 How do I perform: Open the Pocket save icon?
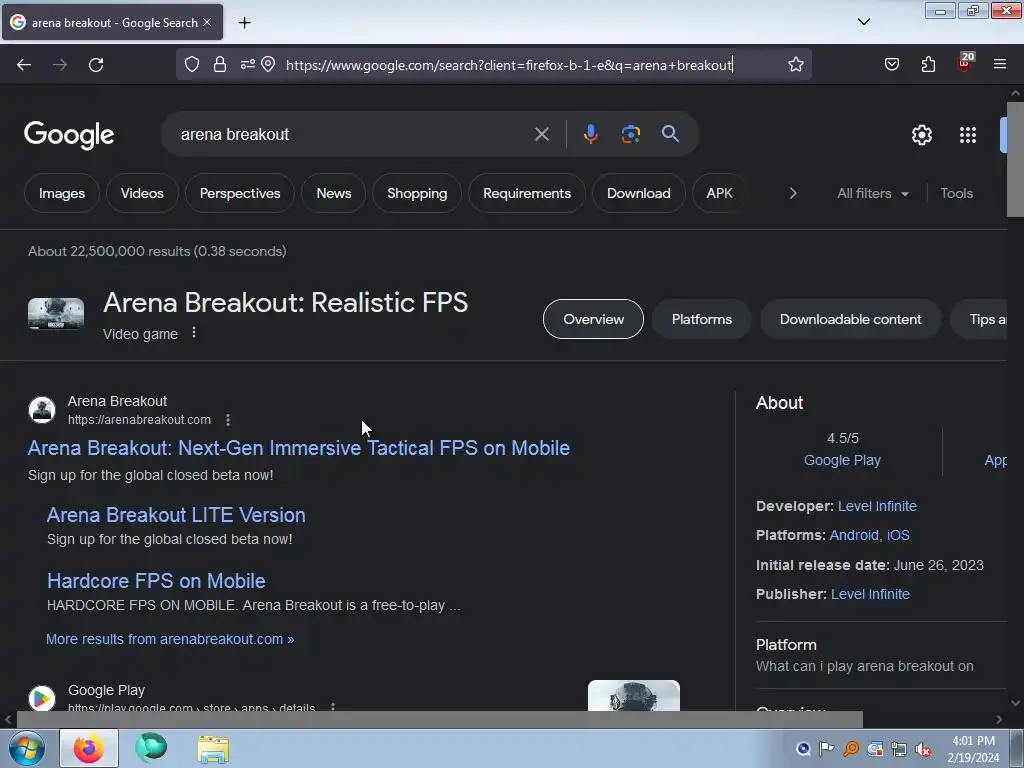(x=891, y=64)
